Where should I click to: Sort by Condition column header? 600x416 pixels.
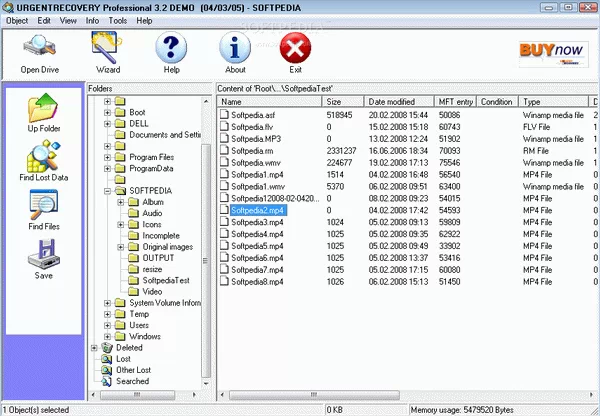coord(497,102)
